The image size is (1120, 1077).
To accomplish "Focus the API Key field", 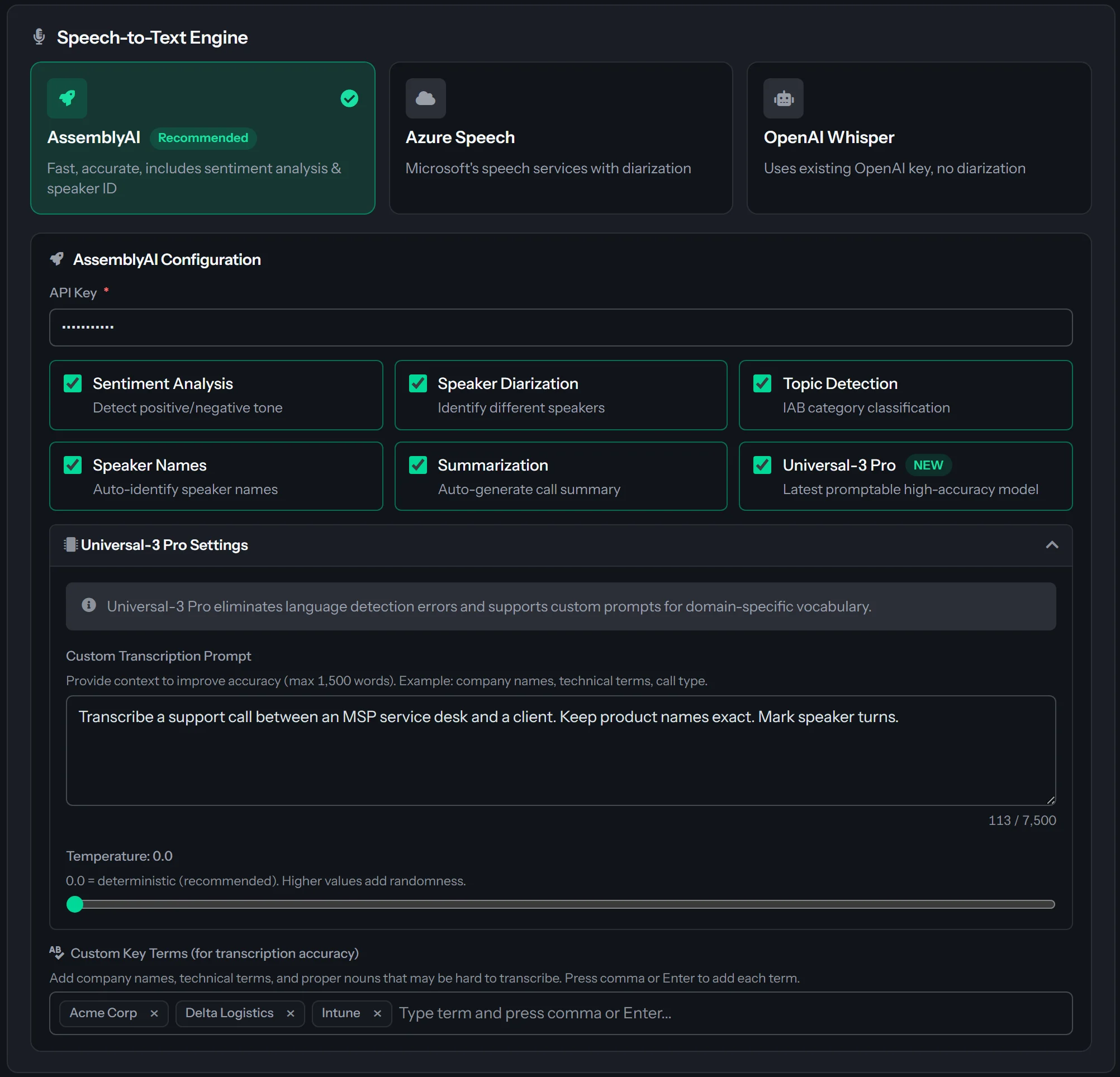I will (561, 328).
